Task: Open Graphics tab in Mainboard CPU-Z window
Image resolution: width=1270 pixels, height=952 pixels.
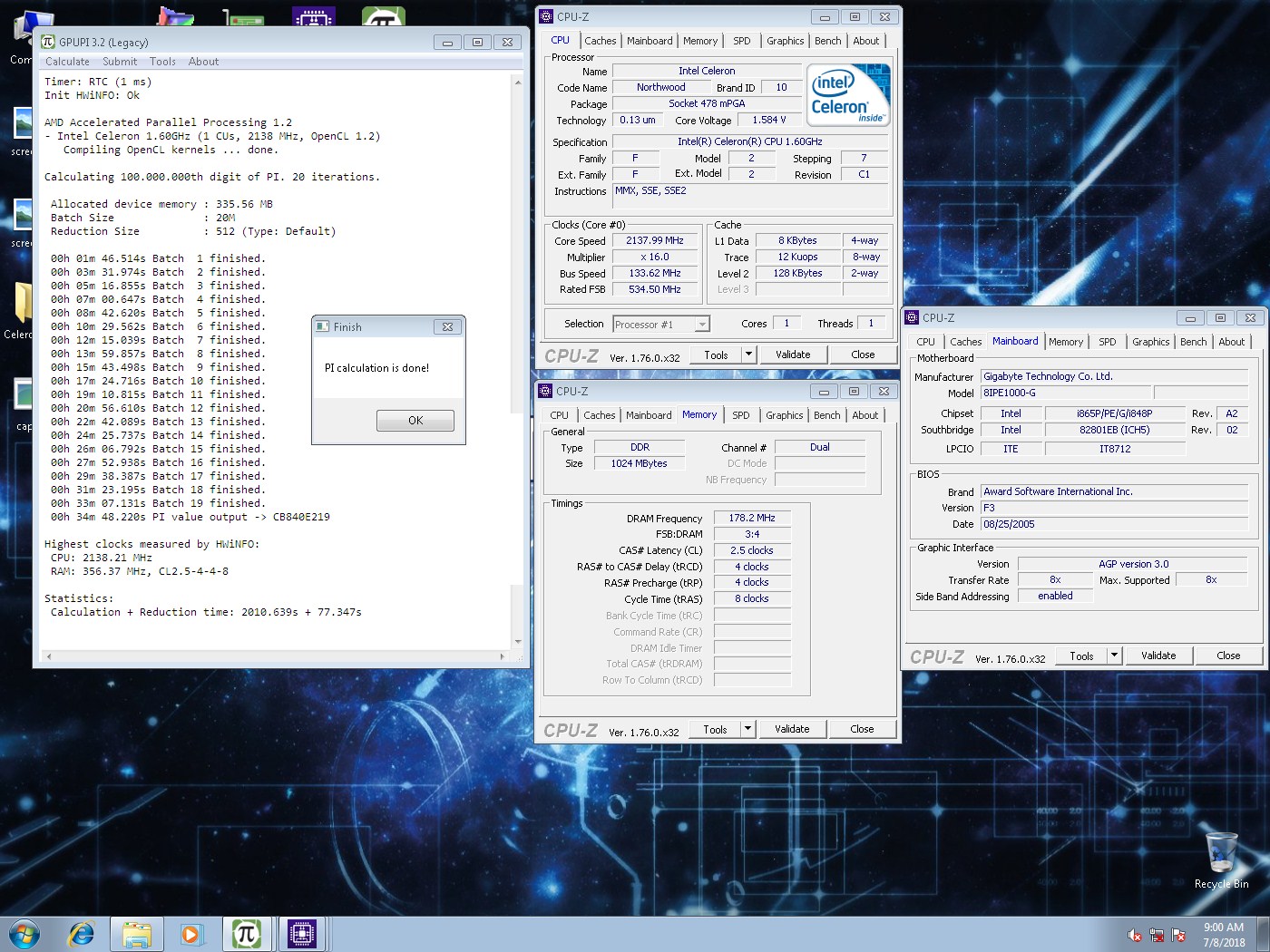Action: [x=1151, y=342]
